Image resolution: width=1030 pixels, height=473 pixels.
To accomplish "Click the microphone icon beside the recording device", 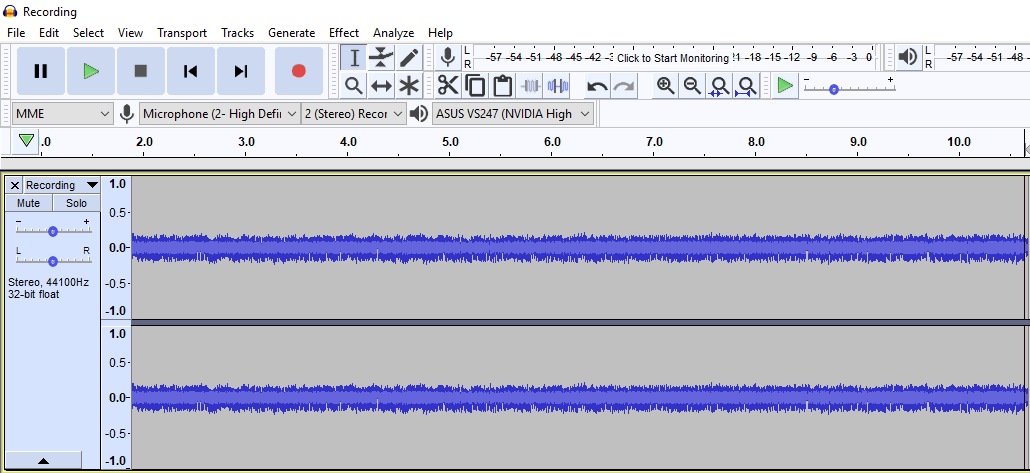I will [127, 114].
